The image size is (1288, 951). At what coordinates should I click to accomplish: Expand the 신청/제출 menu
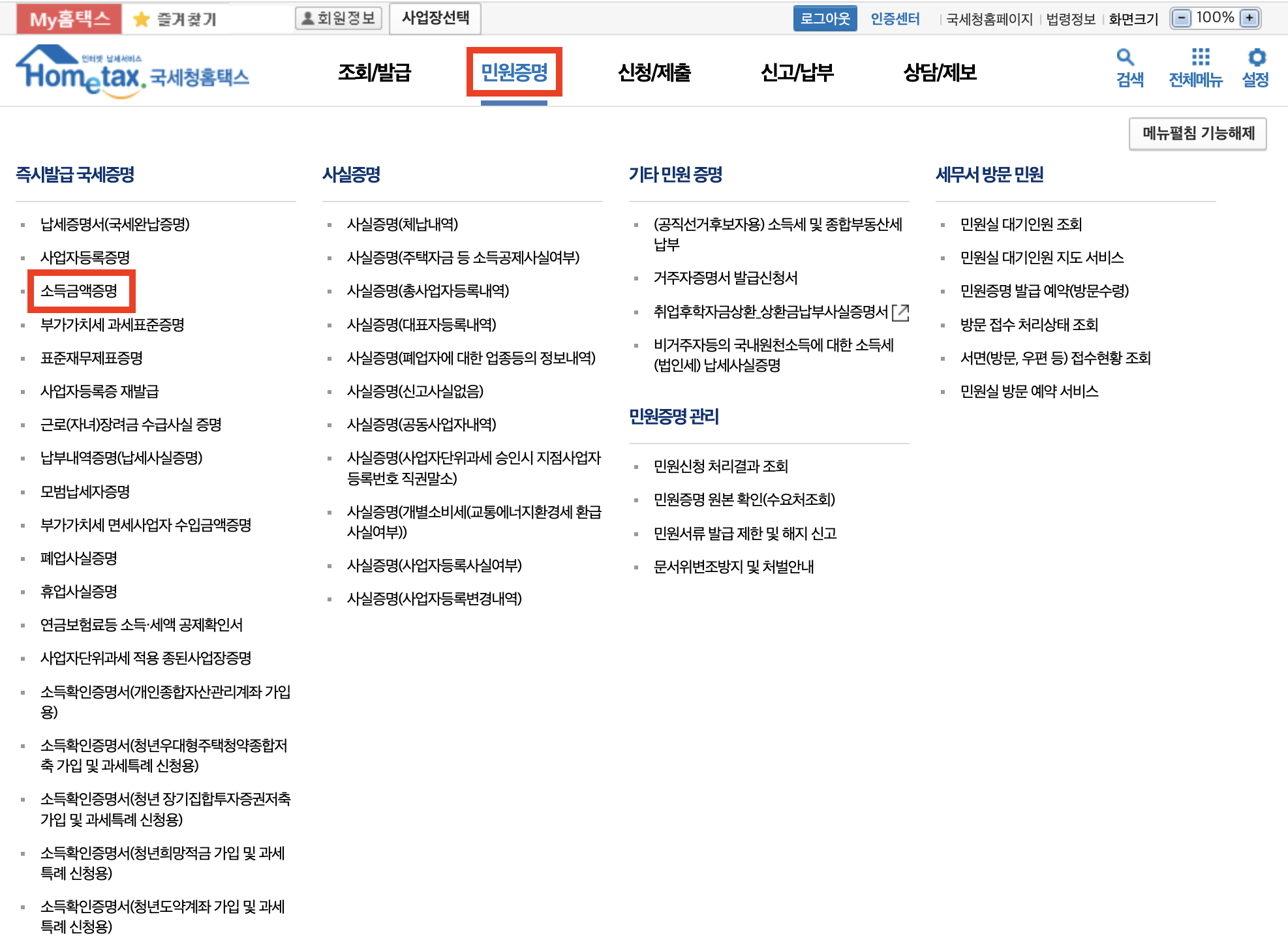[654, 72]
